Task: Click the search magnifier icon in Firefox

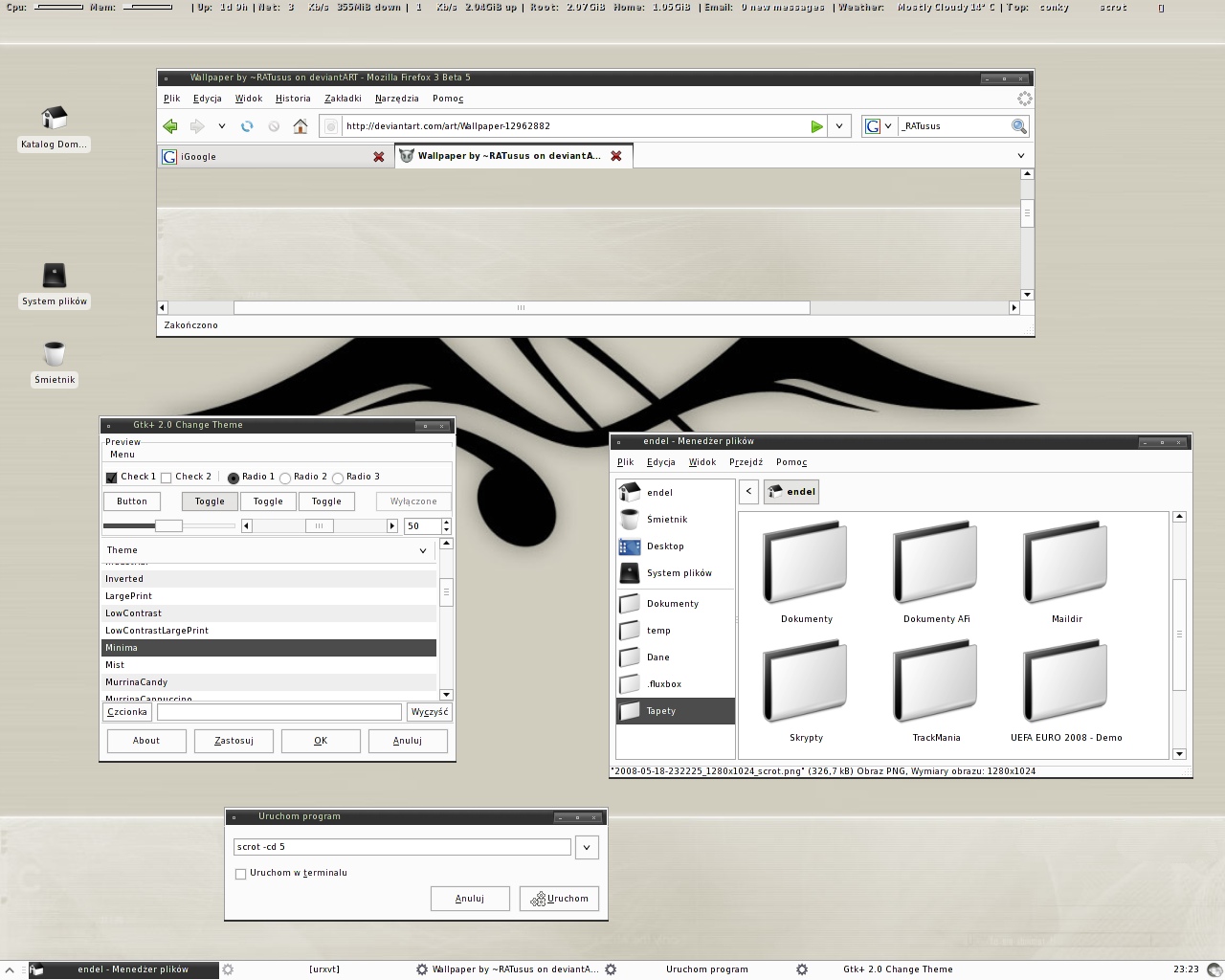Action: point(1019,126)
